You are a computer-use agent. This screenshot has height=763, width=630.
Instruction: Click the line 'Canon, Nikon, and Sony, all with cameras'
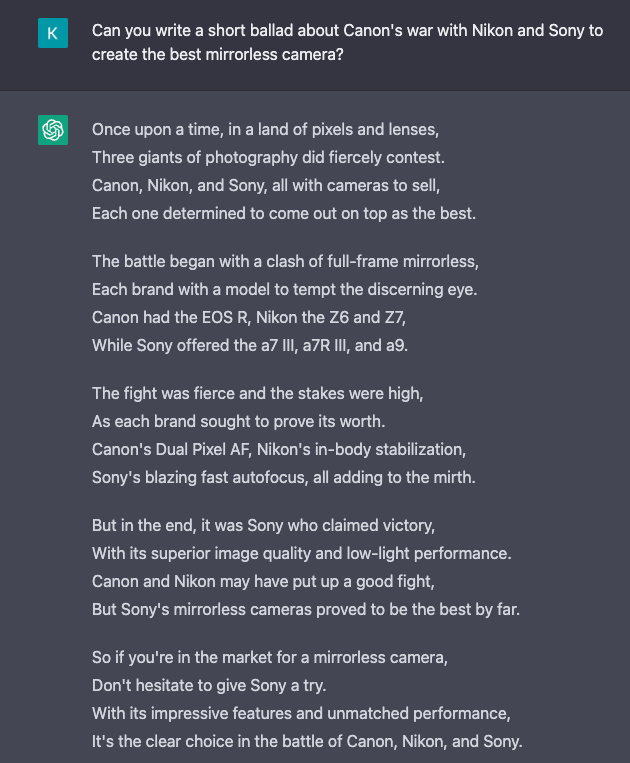pos(266,185)
